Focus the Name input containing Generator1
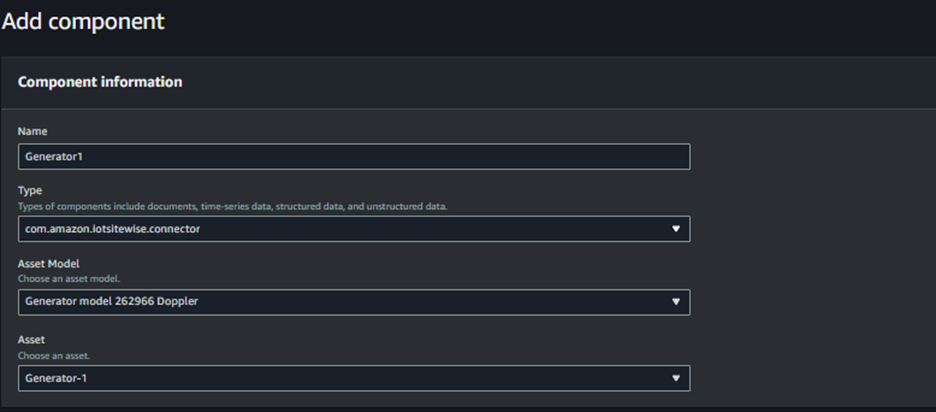 coord(354,156)
